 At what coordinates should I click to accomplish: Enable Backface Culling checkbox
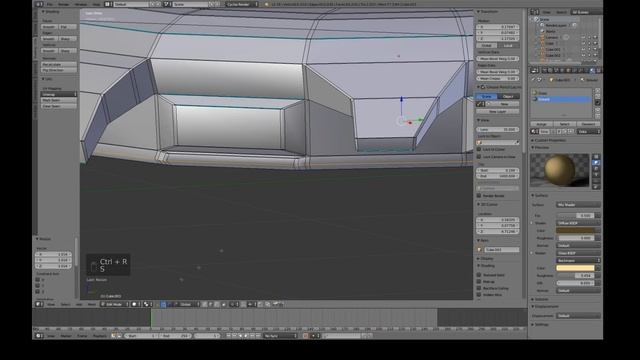(479, 288)
